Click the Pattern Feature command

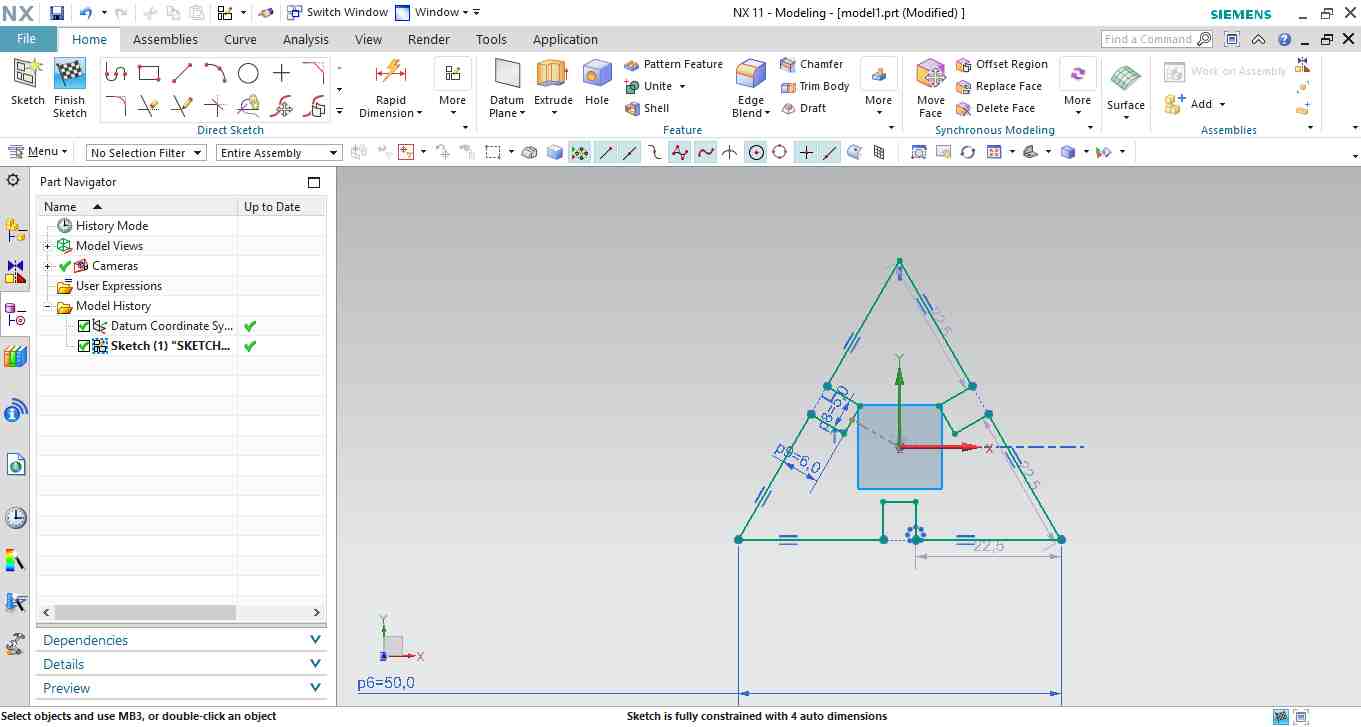click(x=673, y=64)
